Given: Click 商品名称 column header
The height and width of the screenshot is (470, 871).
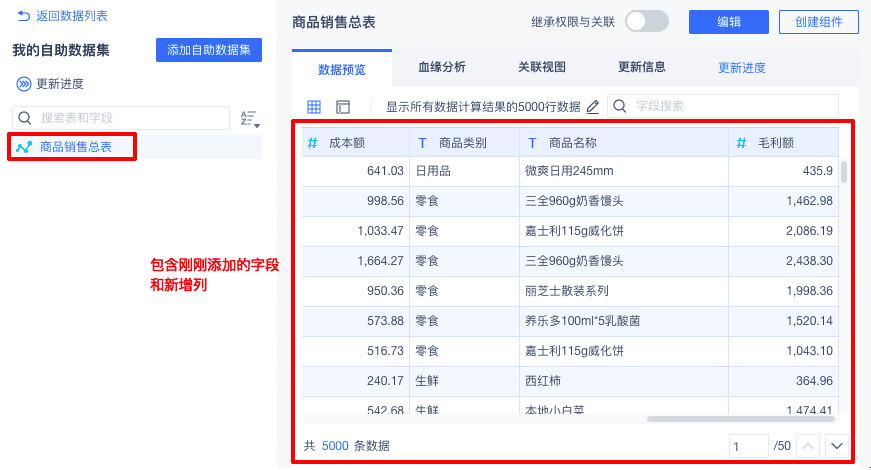Looking at the screenshot, I should (624, 143).
